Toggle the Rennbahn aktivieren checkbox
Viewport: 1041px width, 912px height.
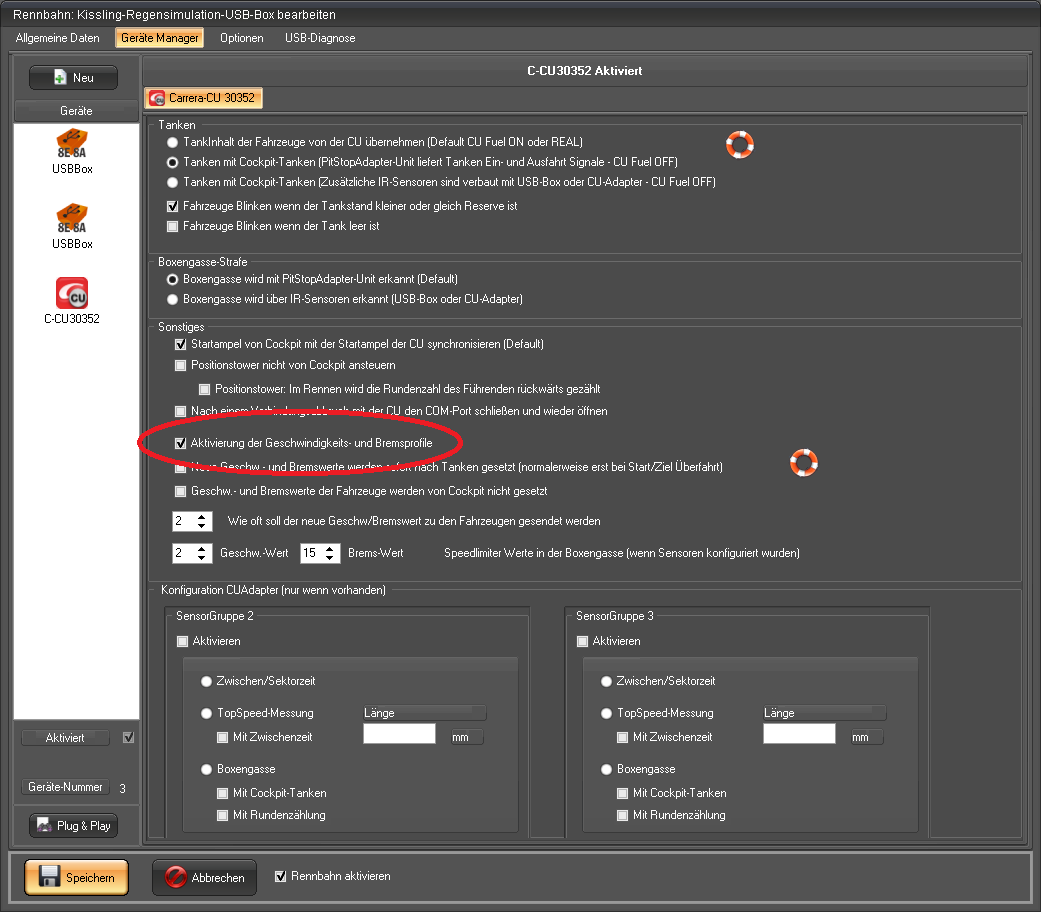280,876
